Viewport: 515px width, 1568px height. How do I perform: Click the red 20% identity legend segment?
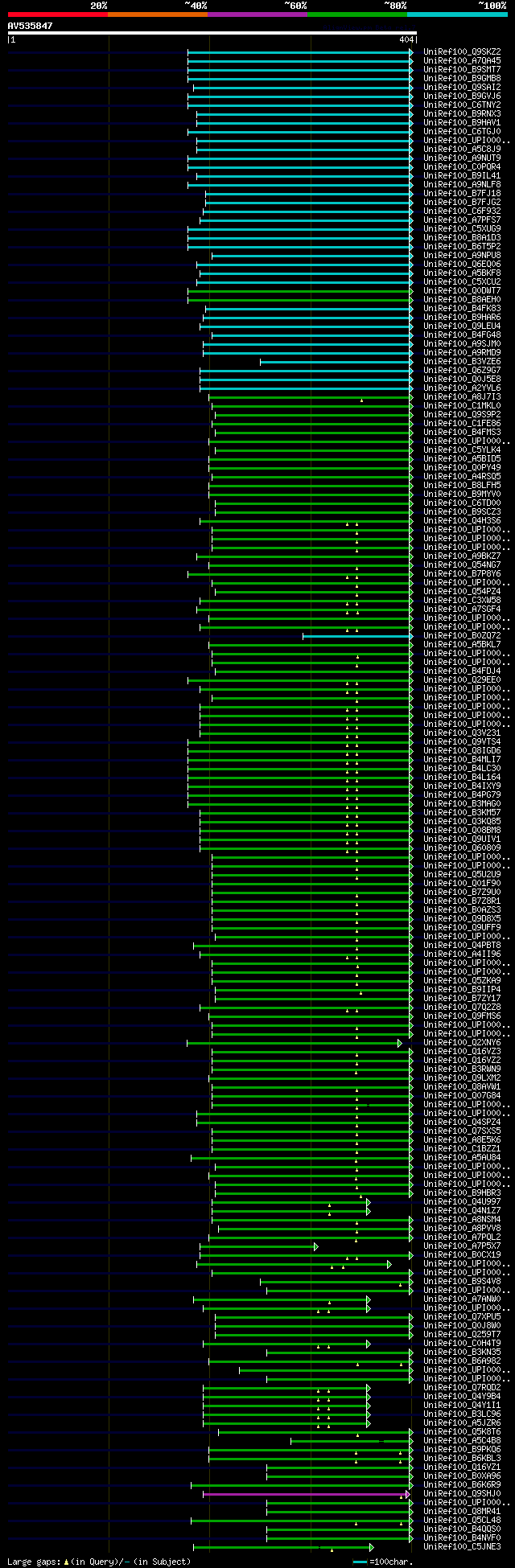pos(58,14)
